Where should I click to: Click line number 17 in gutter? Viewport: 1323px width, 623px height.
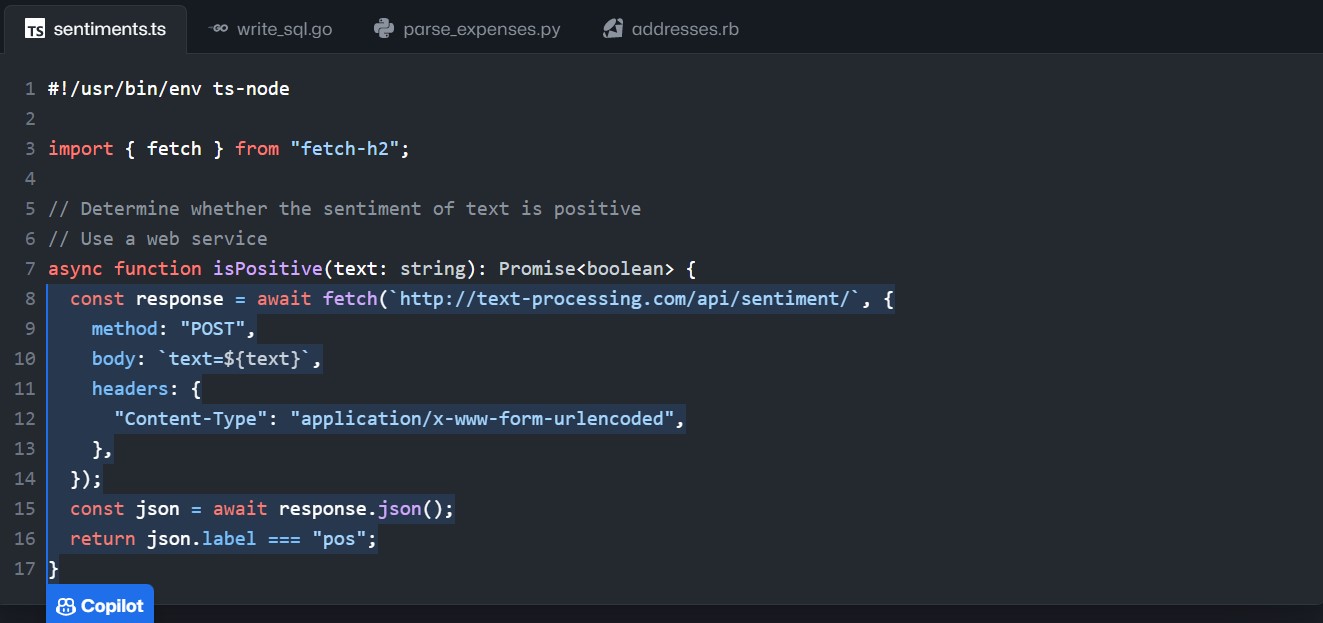click(25, 569)
